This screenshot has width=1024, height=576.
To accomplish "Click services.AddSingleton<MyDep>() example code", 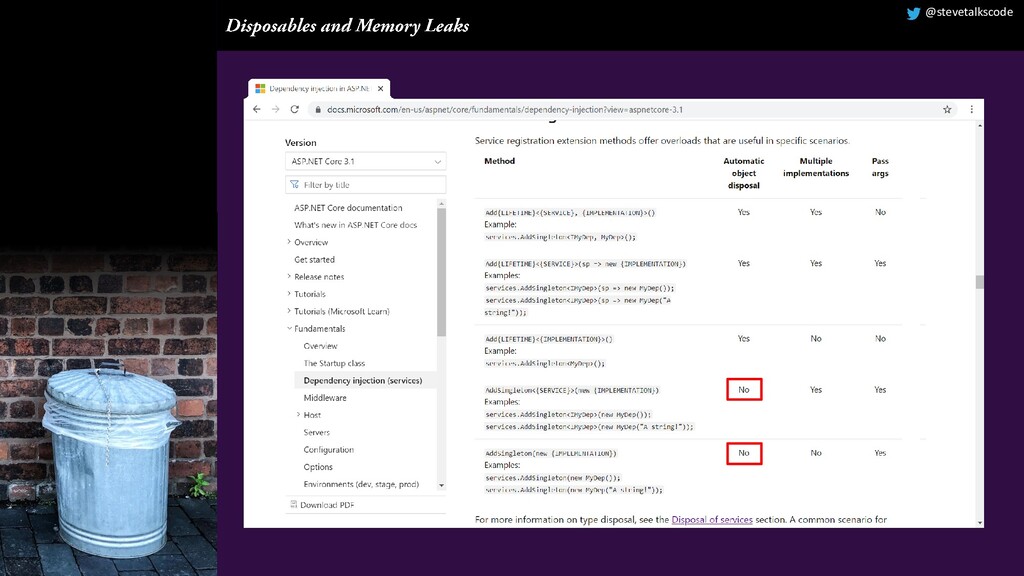I will coord(545,363).
